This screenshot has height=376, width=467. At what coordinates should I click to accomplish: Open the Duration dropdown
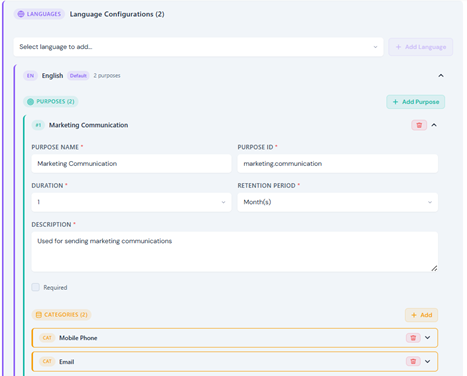(131, 202)
